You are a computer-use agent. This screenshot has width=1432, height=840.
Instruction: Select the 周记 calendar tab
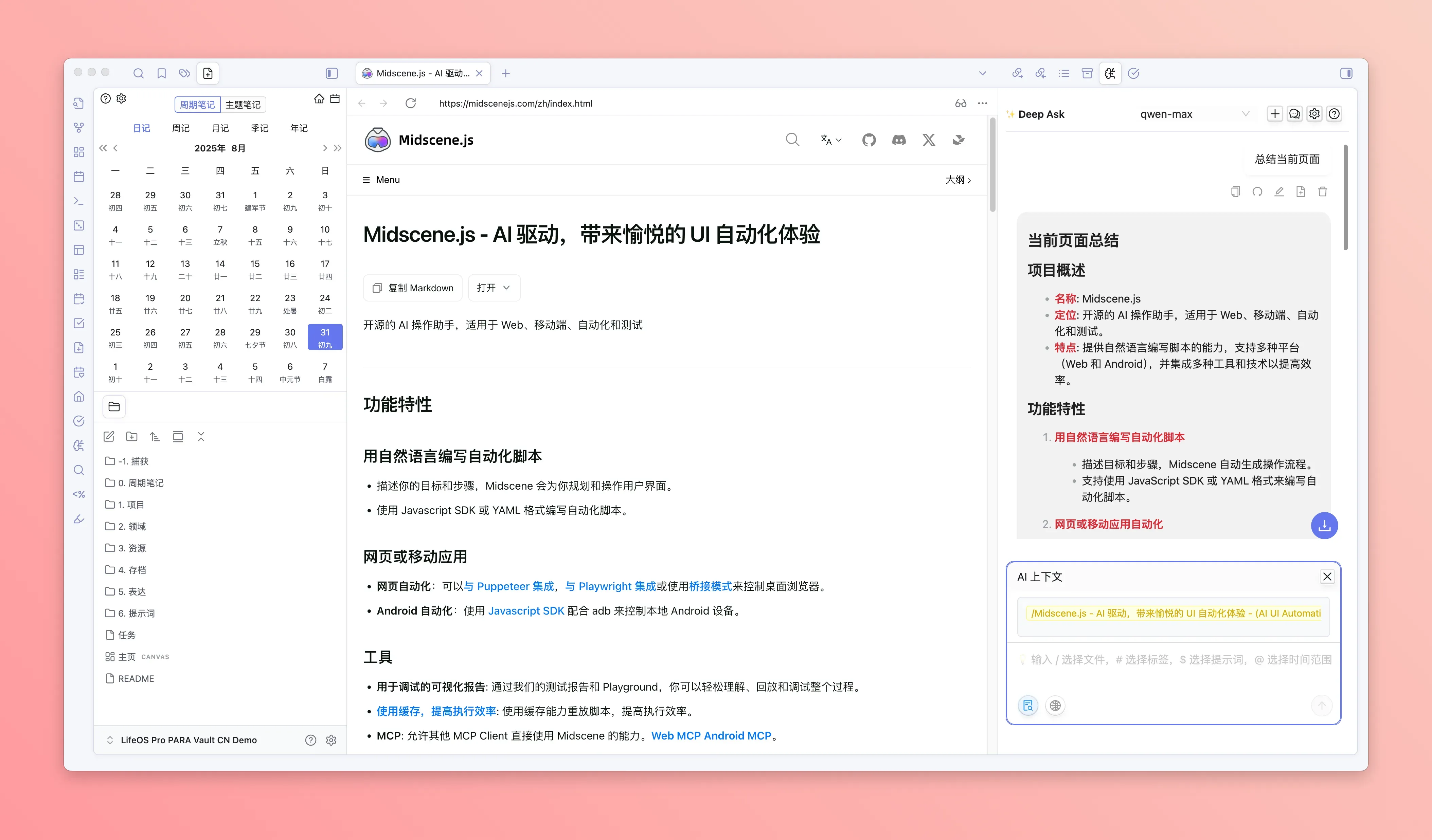(181, 128)
